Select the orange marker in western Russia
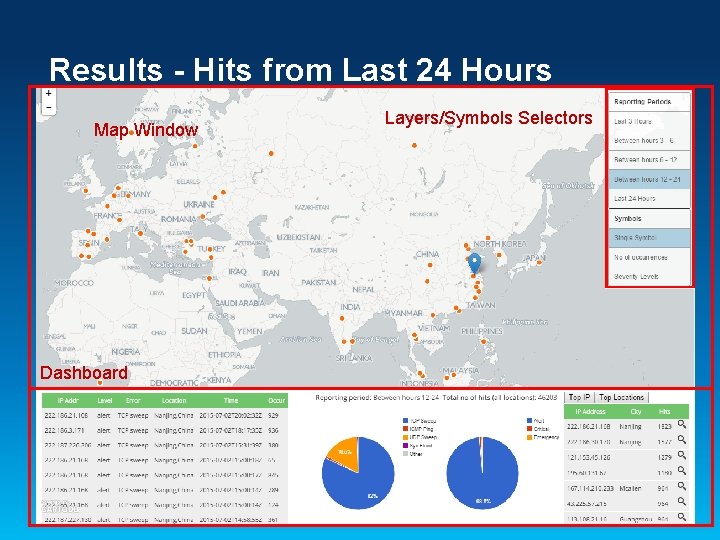 [271, 153]
